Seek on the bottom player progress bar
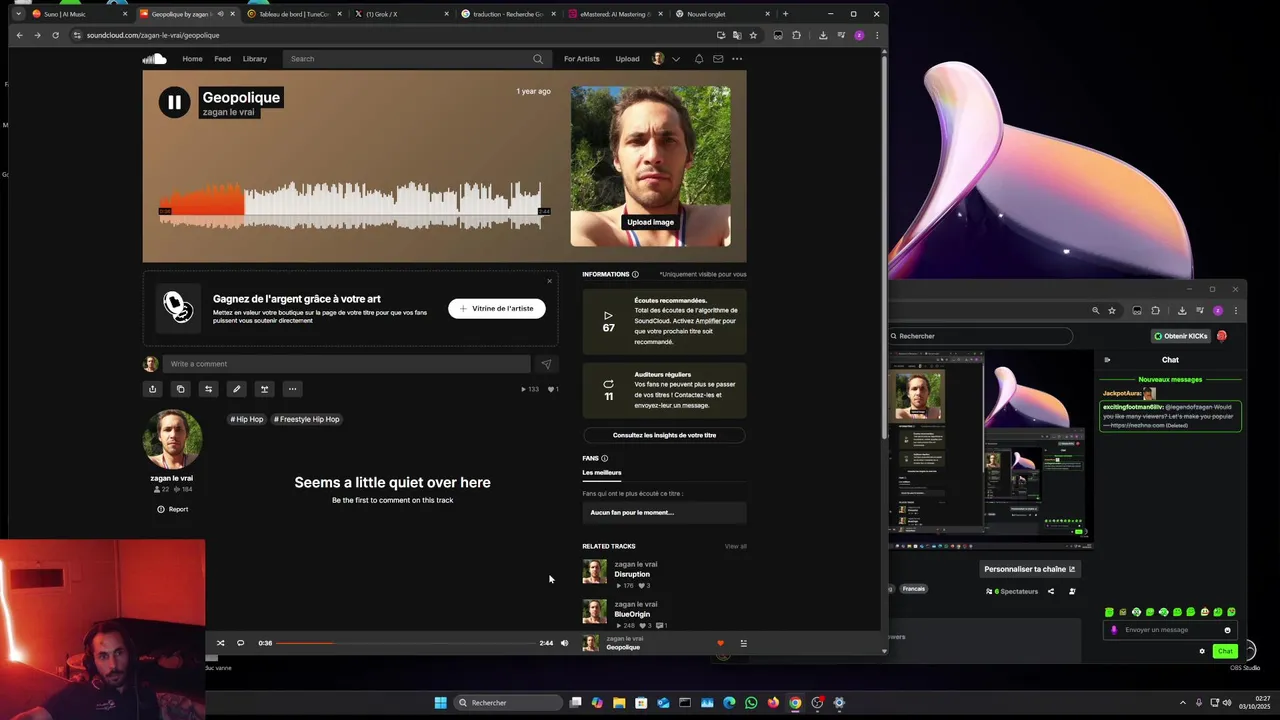The width and height of the screenshot is (1280, 720). point(405,643)
